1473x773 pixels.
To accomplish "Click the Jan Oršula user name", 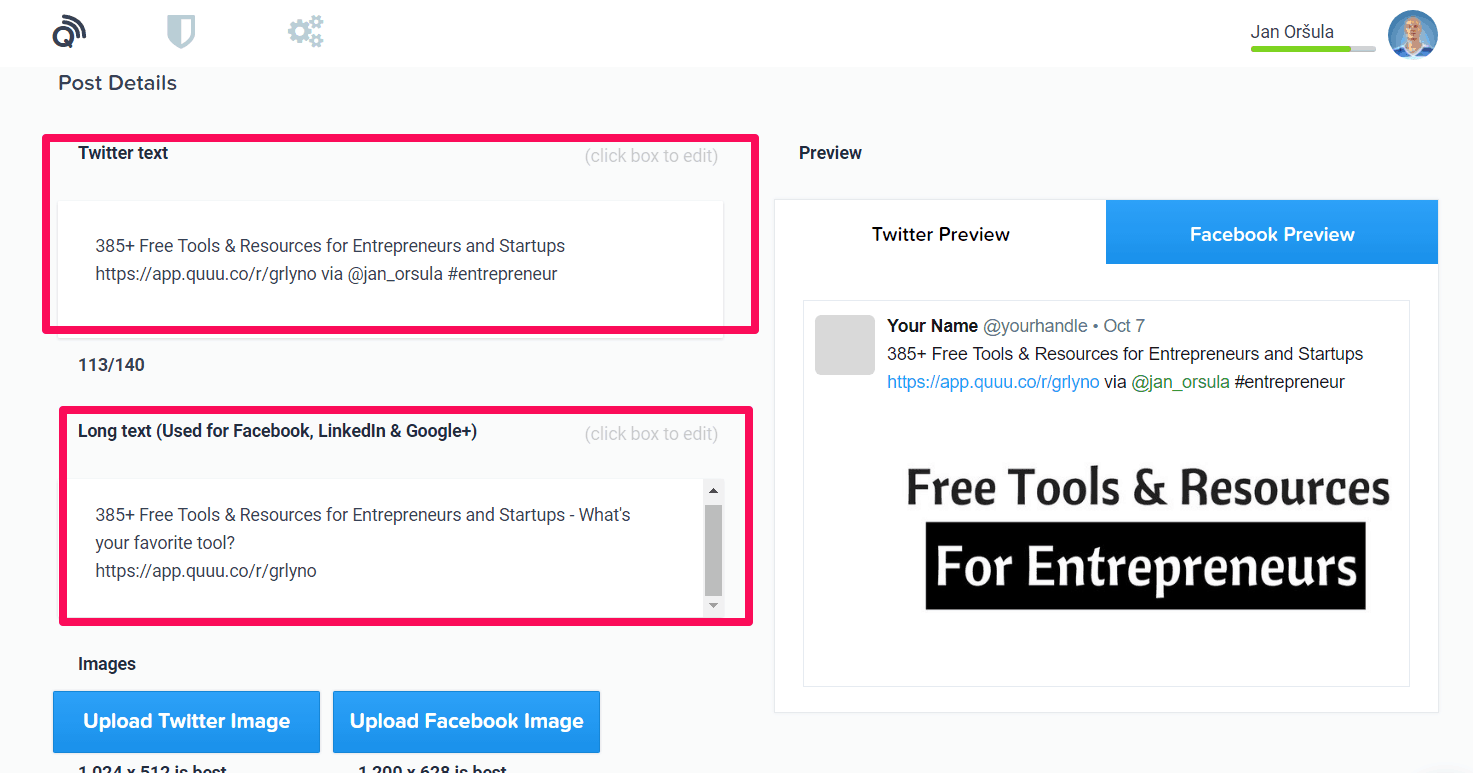I will tap(1291, 31).
